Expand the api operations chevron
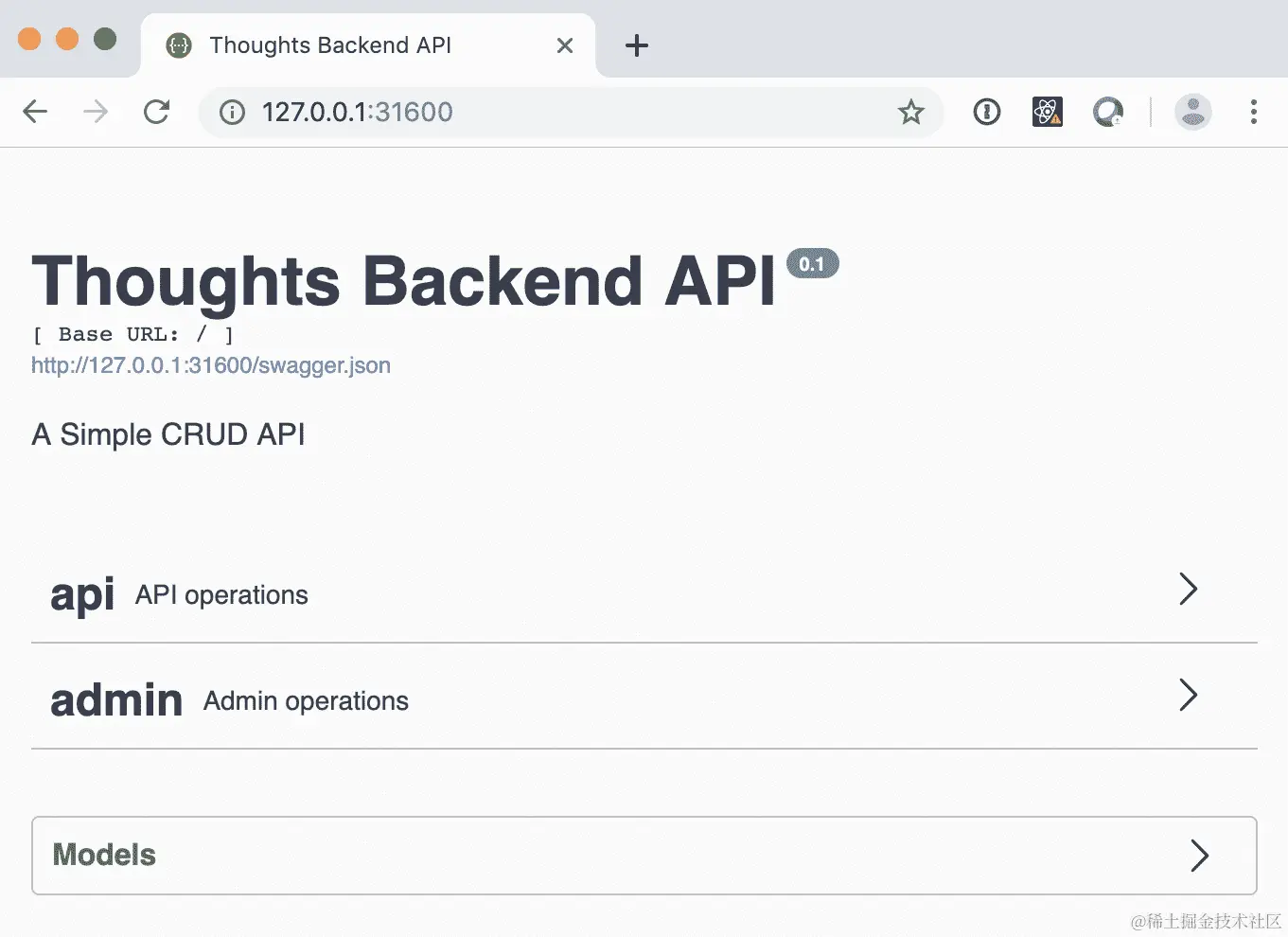Viewport: 1288px width, 937px height. pyautogui.click(x=1189, y=589)
